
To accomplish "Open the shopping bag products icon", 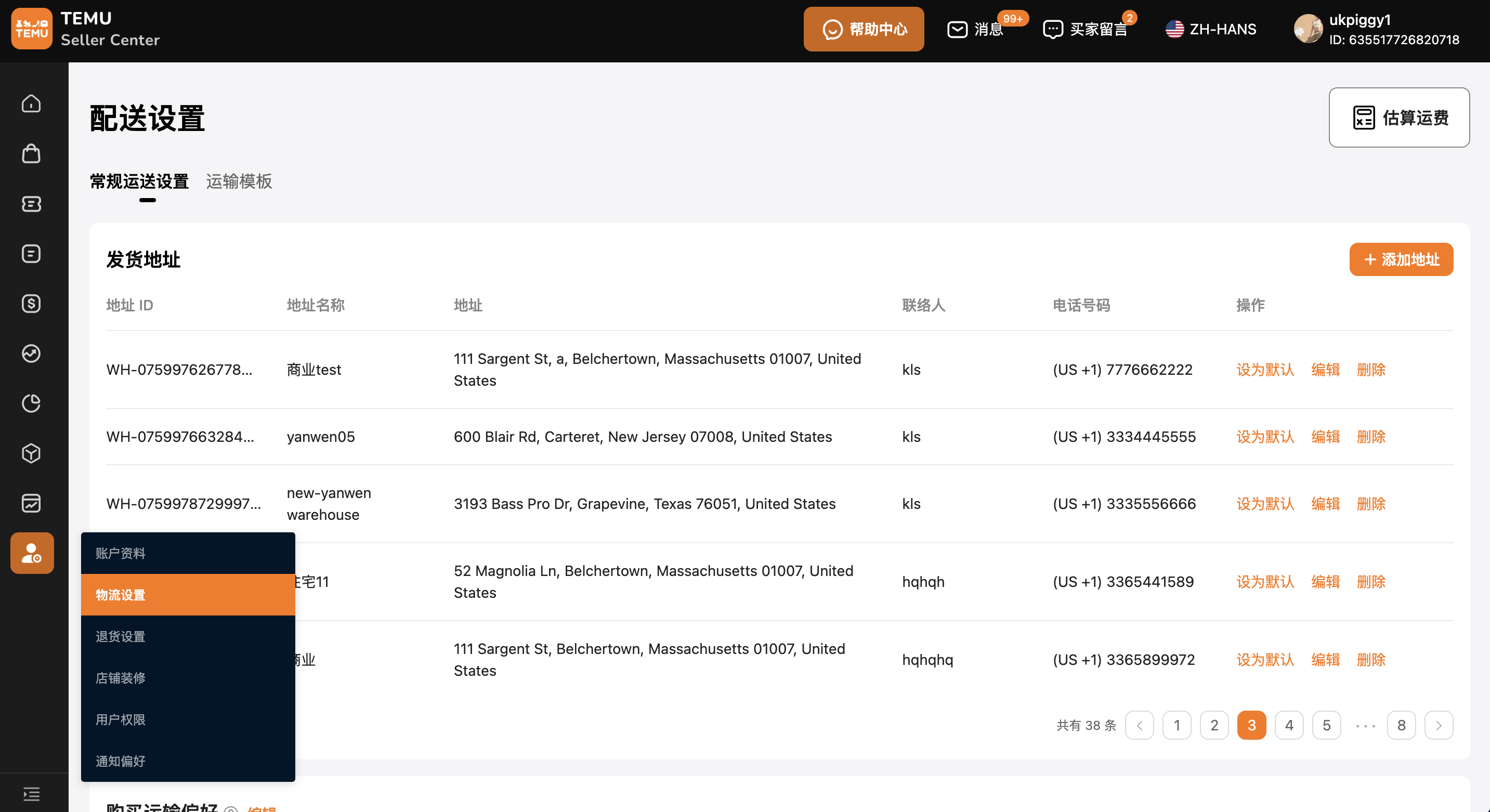I will point(31,154).
